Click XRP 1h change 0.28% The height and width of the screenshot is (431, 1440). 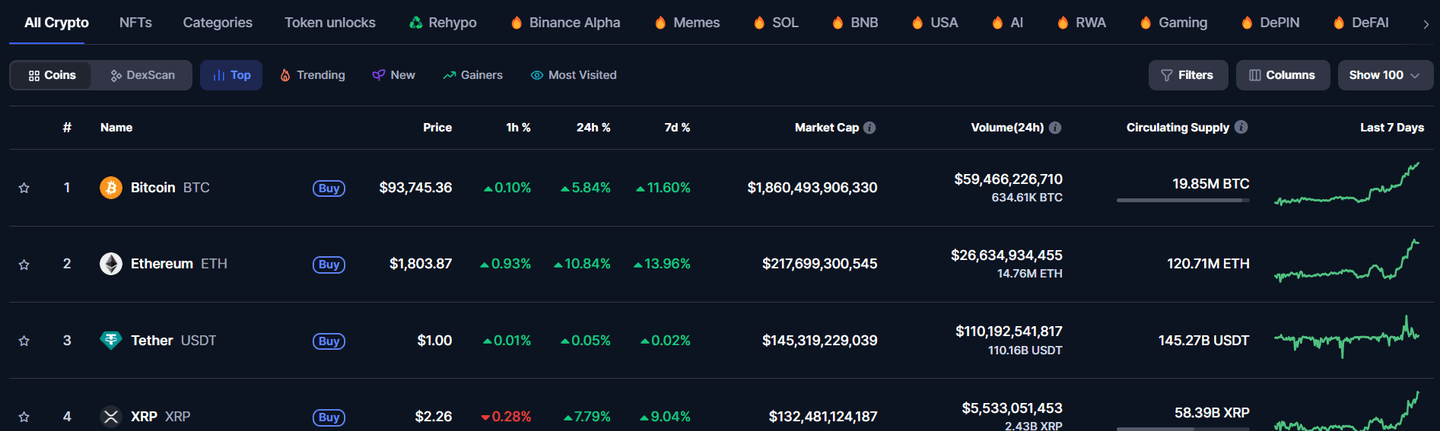(505, 417)
